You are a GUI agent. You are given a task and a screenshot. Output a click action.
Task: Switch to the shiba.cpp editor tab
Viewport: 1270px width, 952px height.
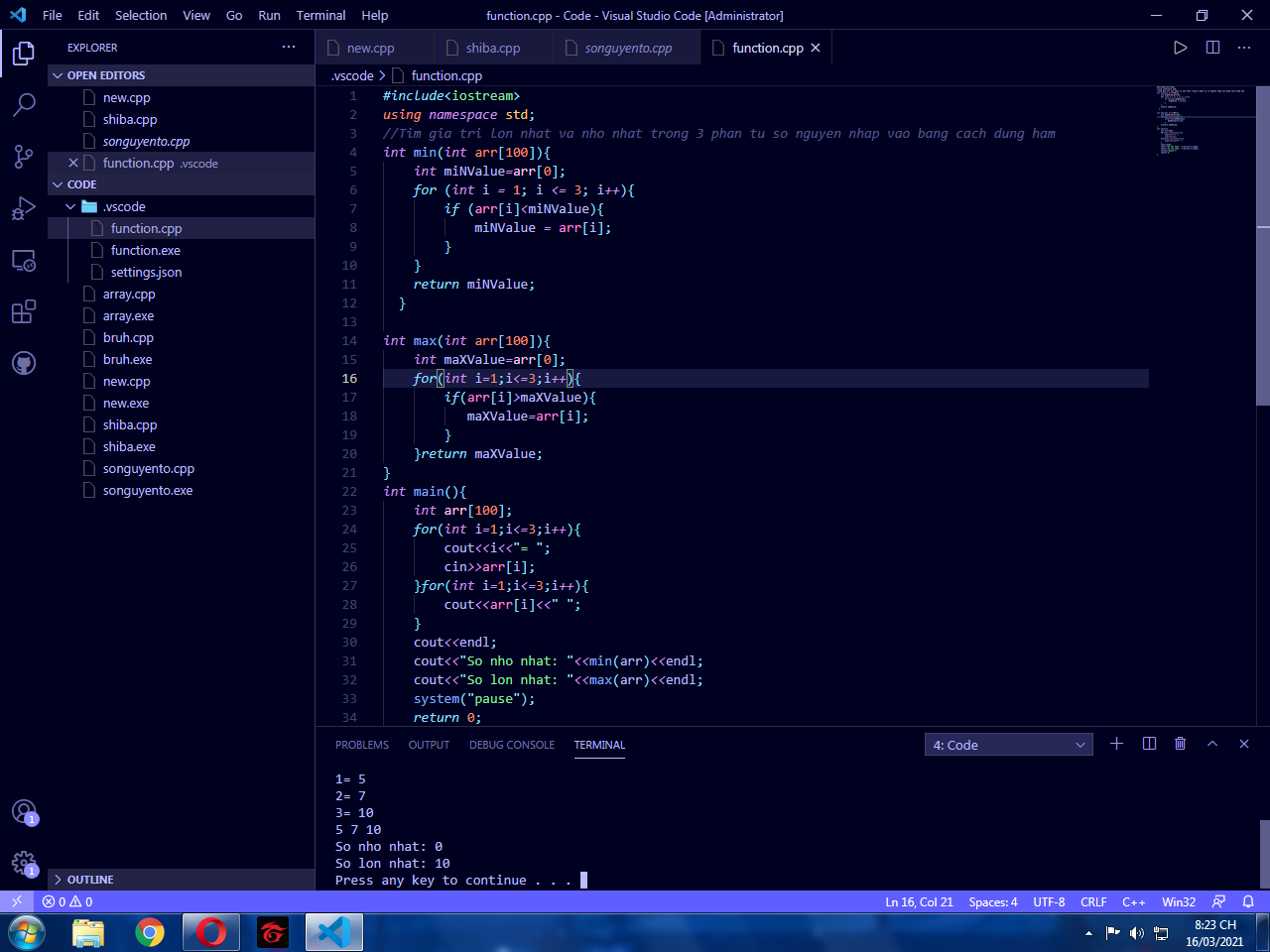pos(493,48)
